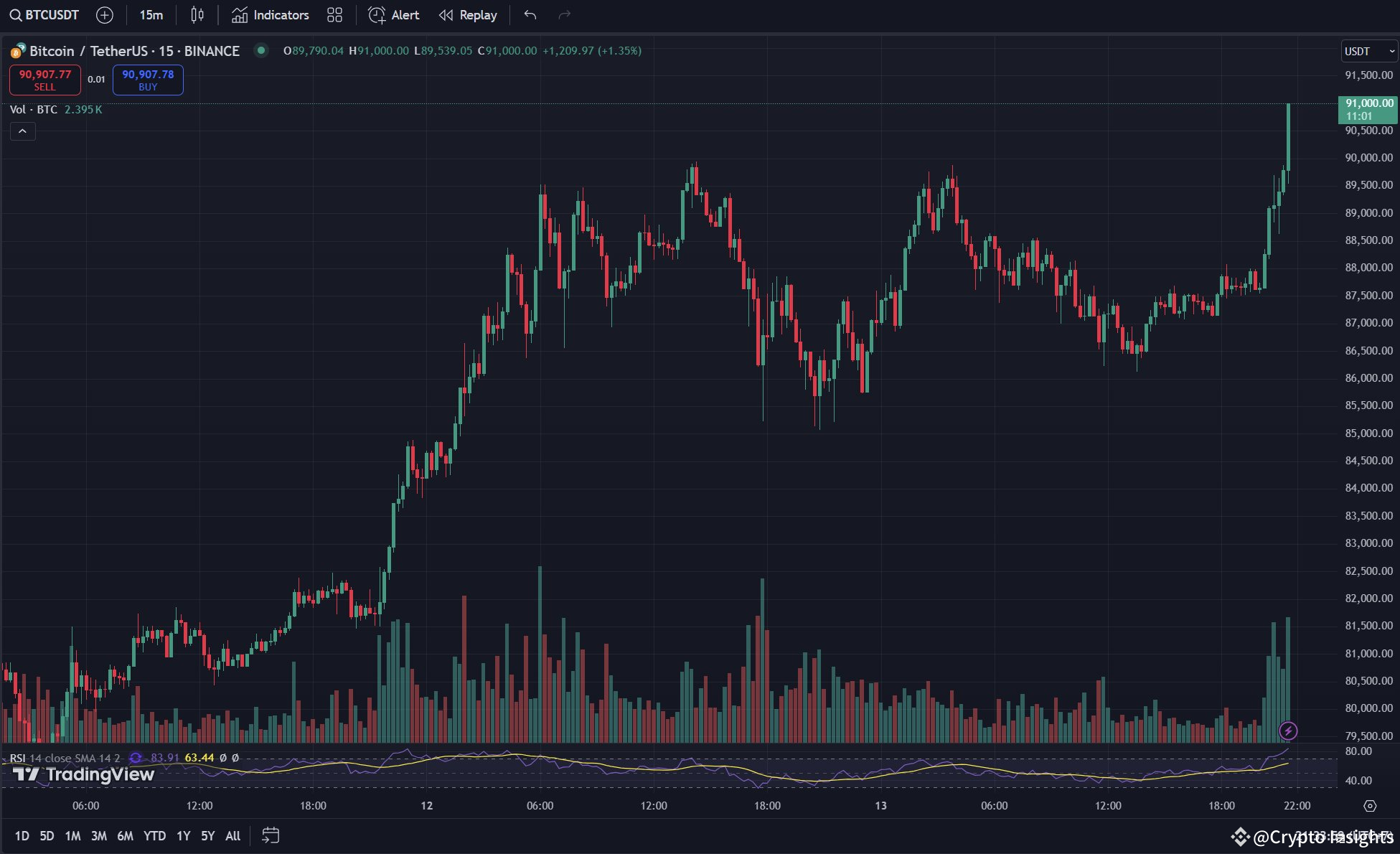The image size is (1400, 854).
Task: Switch chart range to 1Y
Action: pos(183,835)
